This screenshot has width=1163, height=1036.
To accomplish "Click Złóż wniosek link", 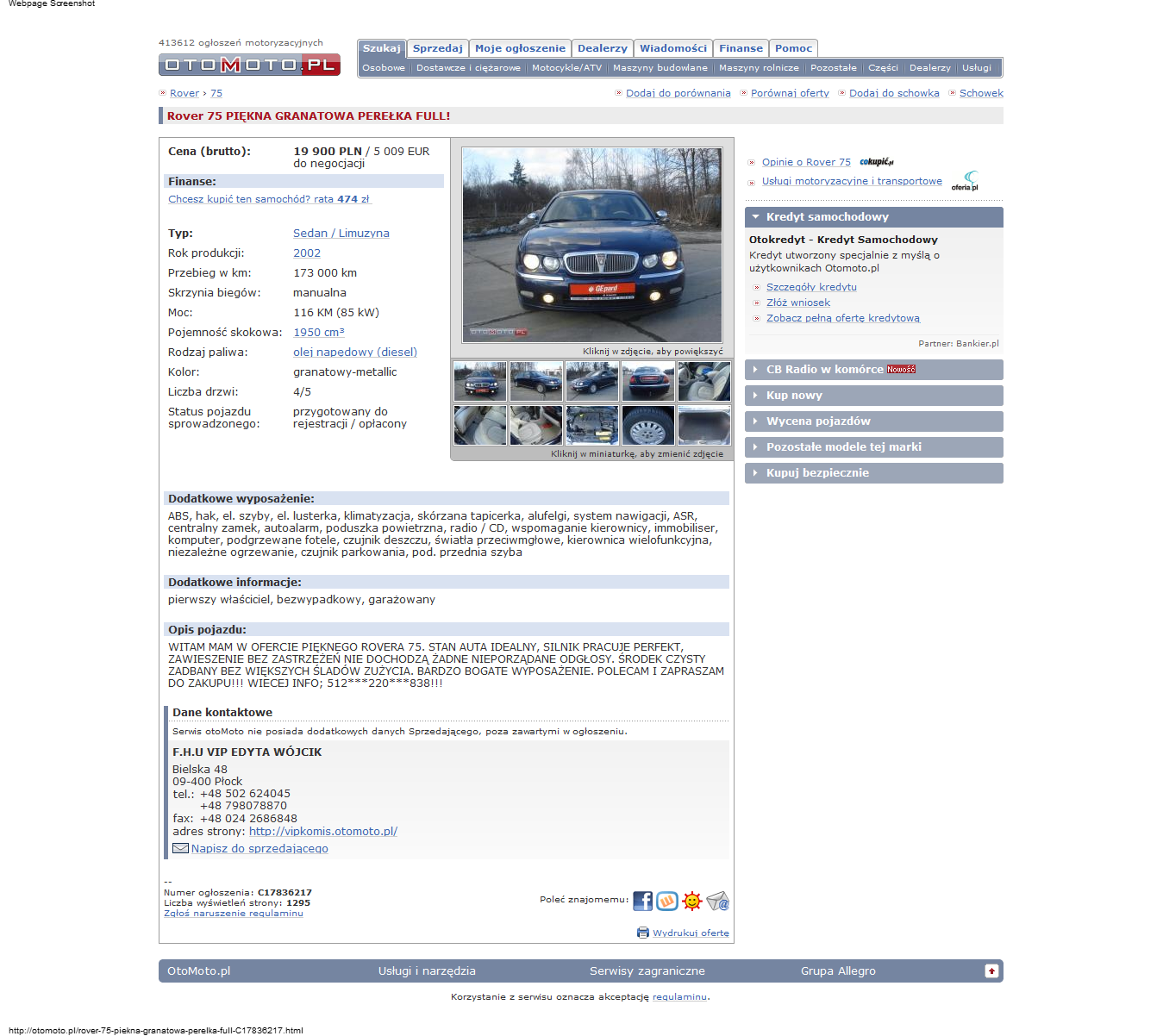I will [798, 303].
